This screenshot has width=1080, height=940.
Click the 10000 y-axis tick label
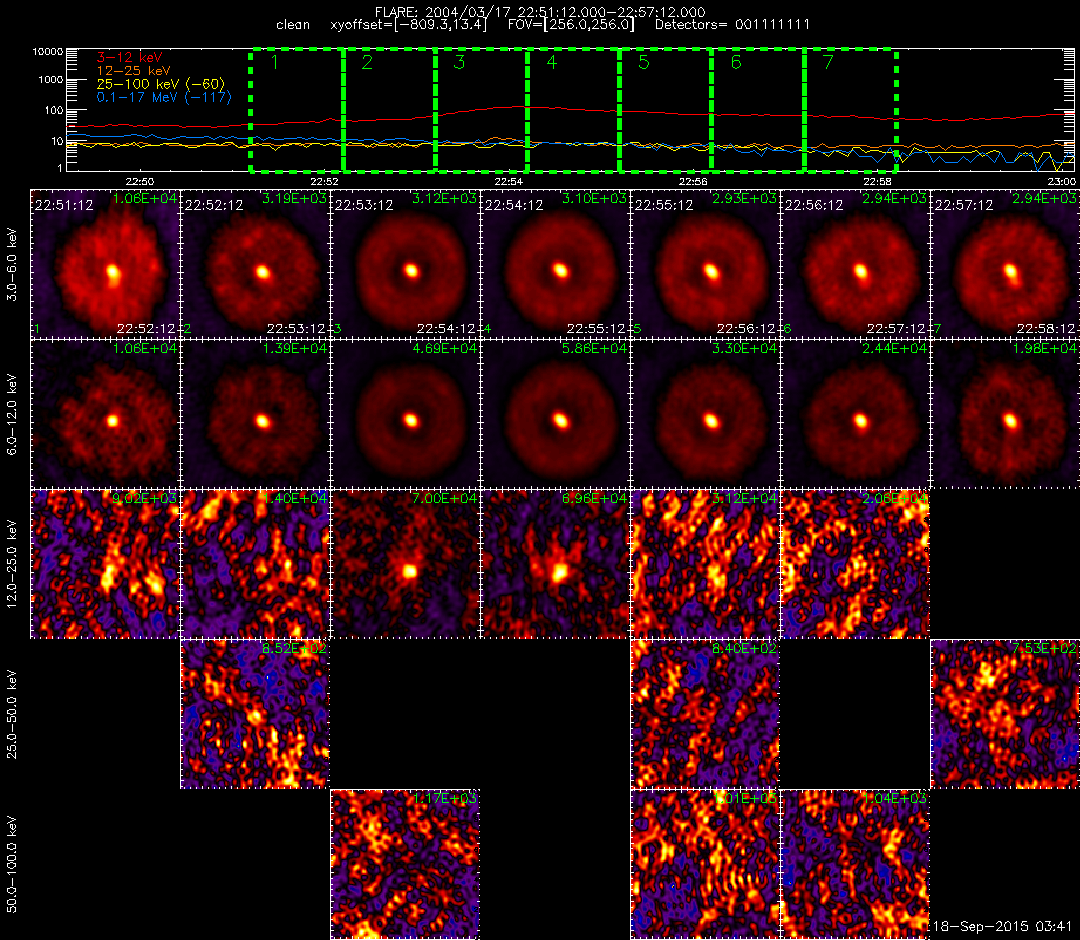click(48, 52)
